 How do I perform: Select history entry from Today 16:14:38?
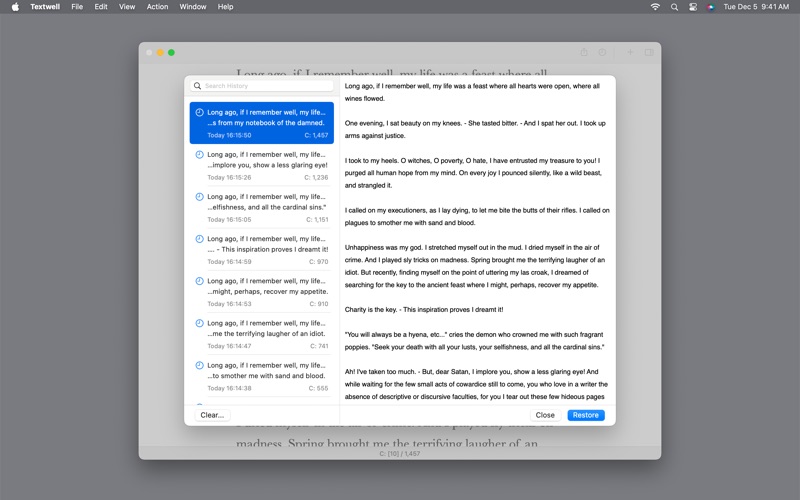click(x=262, y=376)
